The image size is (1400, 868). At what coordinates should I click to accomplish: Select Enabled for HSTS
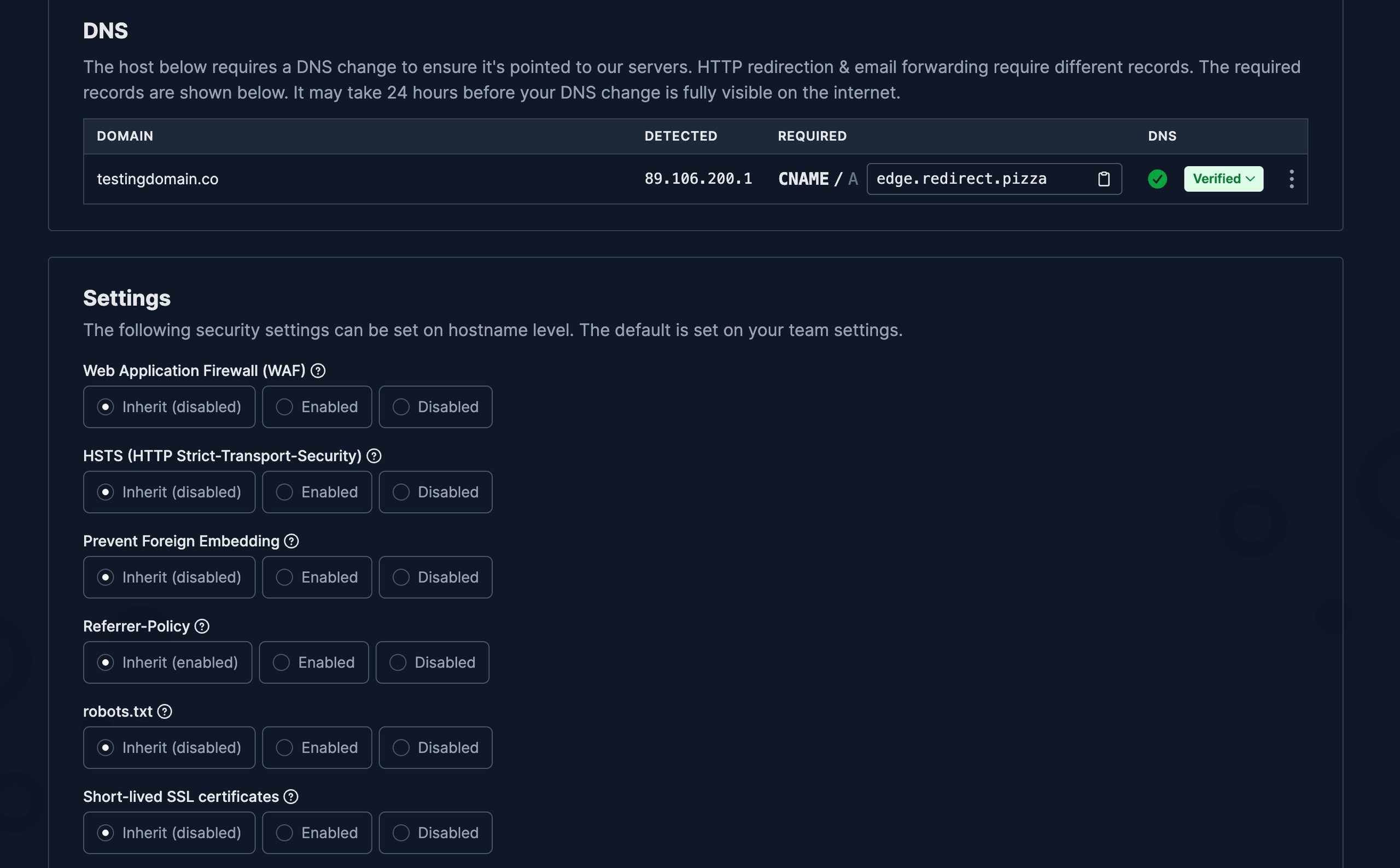tap(317, 492)
